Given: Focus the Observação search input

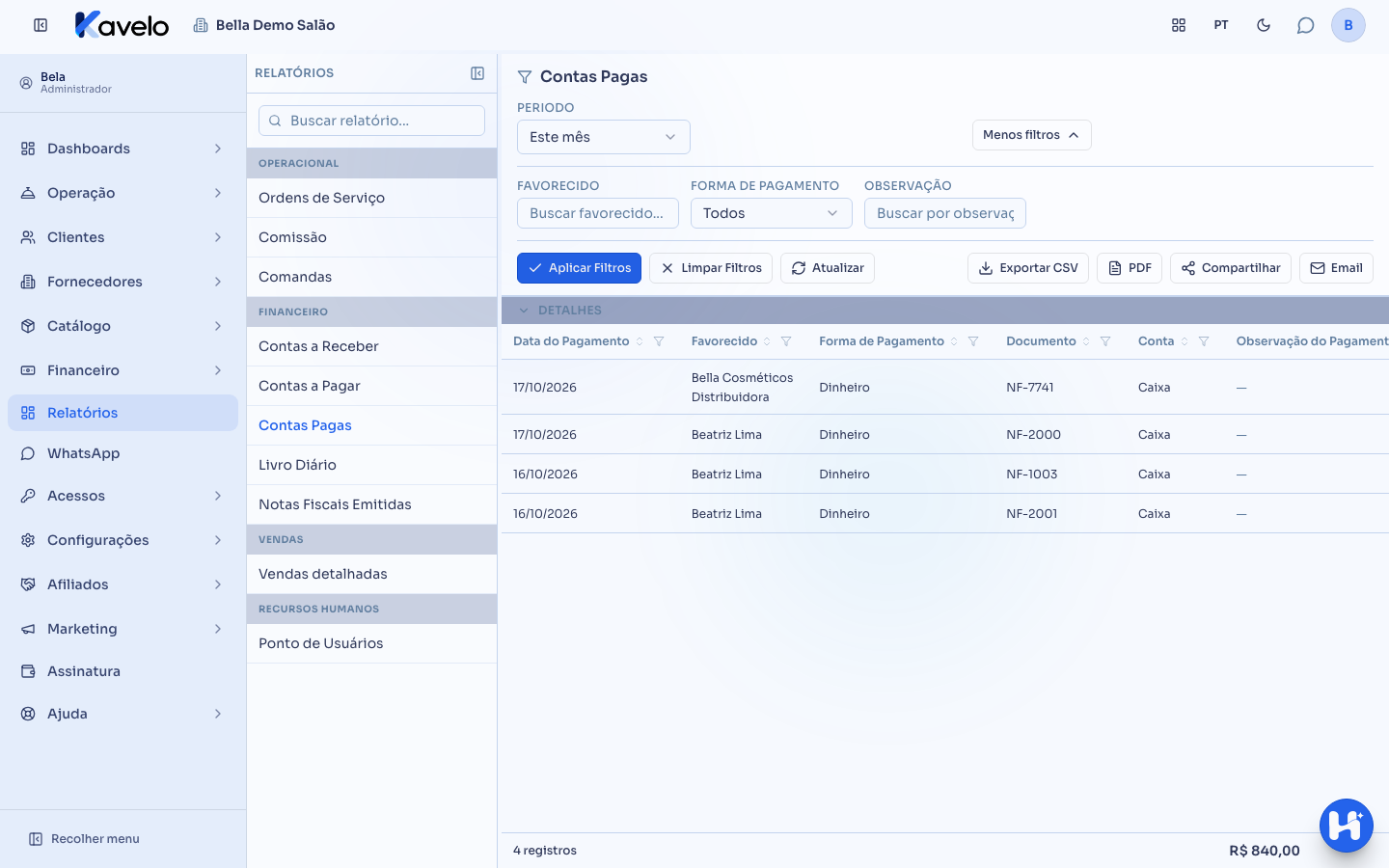Looking at the screenshot, I should 945,213.
